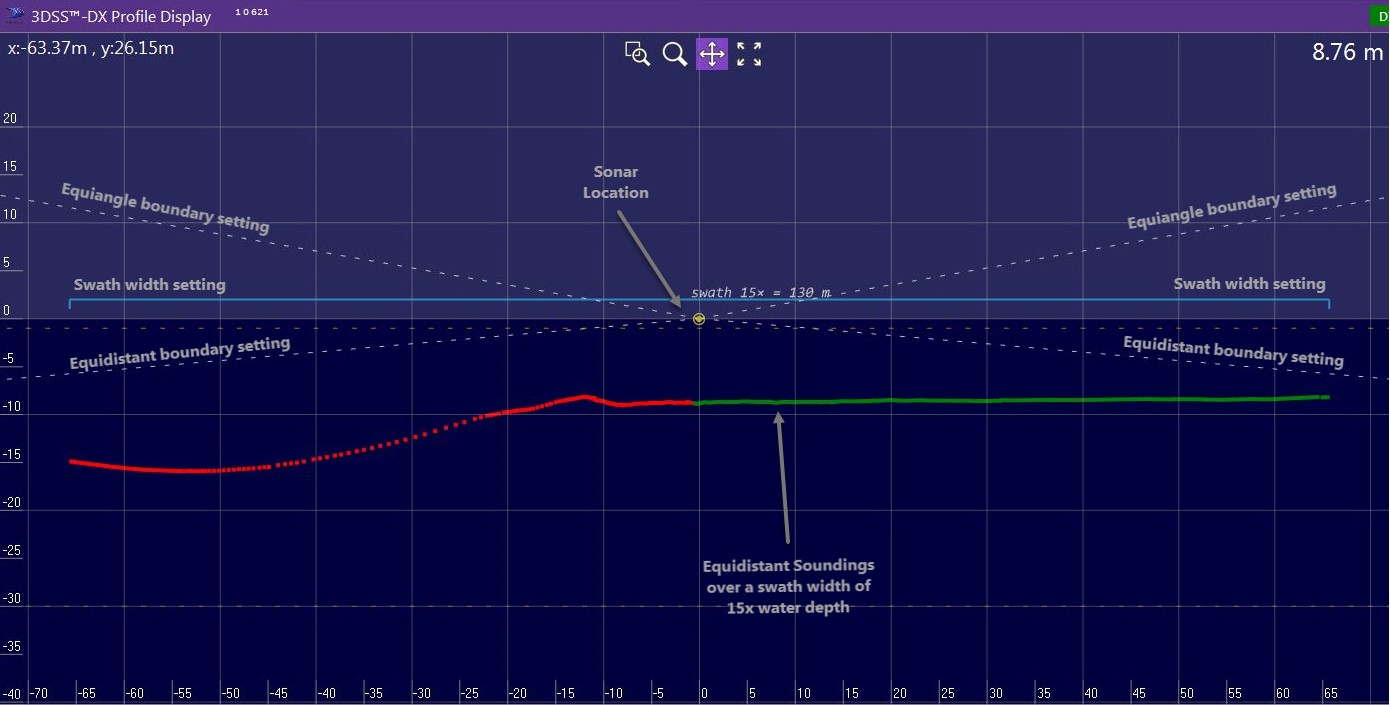Click the right 'Equidistant boundary setting' label

coord(1233,351)
